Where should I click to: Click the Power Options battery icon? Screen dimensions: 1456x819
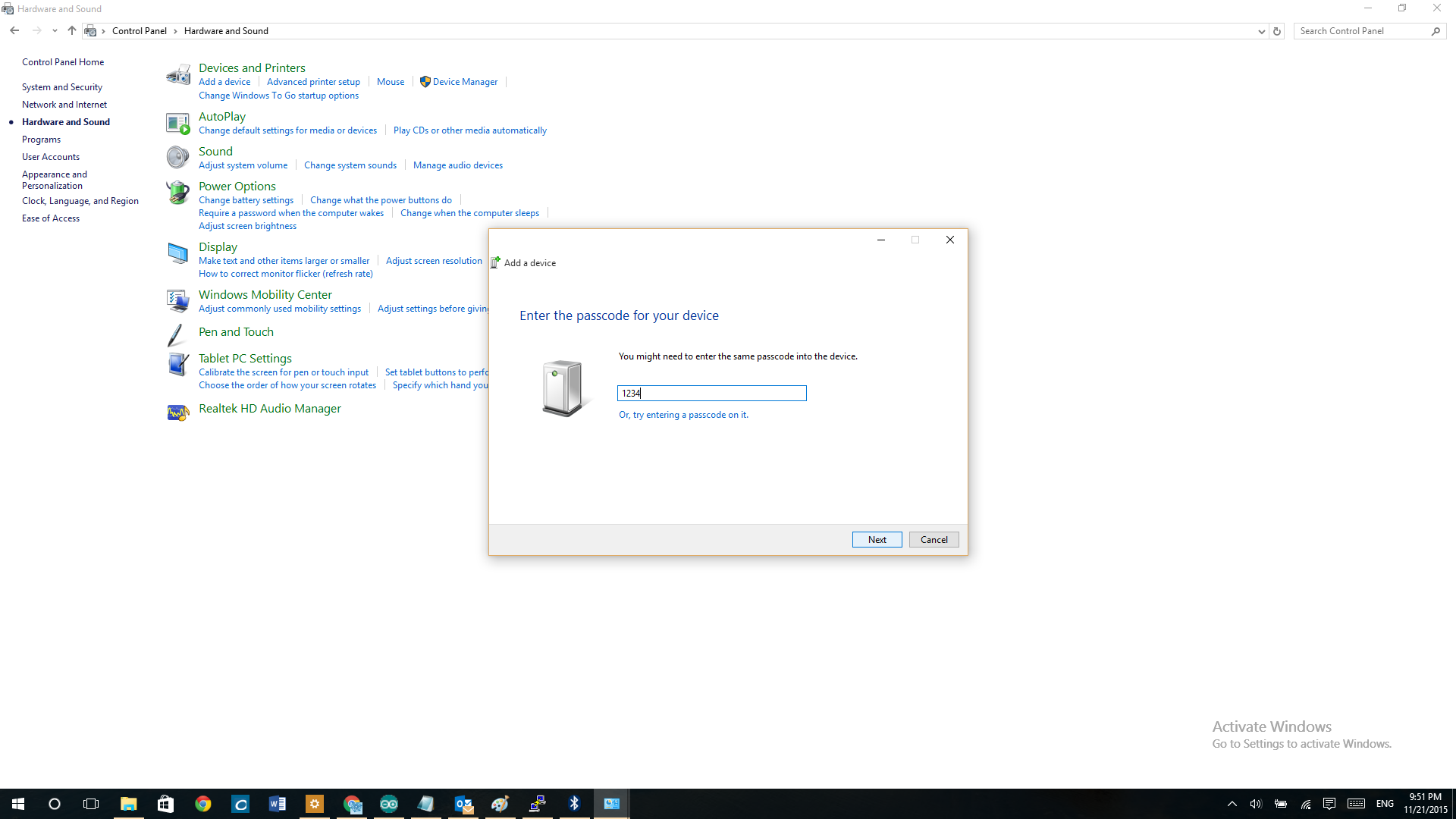click(178, 193)
